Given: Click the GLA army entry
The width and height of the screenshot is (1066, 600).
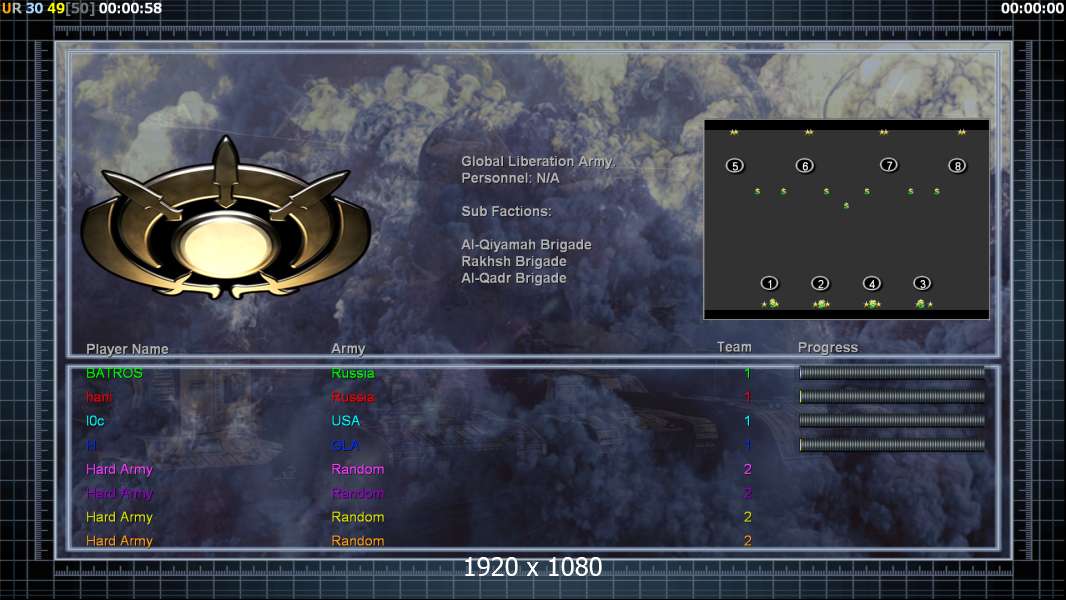Looking at the screenshot, I should 345,445.
